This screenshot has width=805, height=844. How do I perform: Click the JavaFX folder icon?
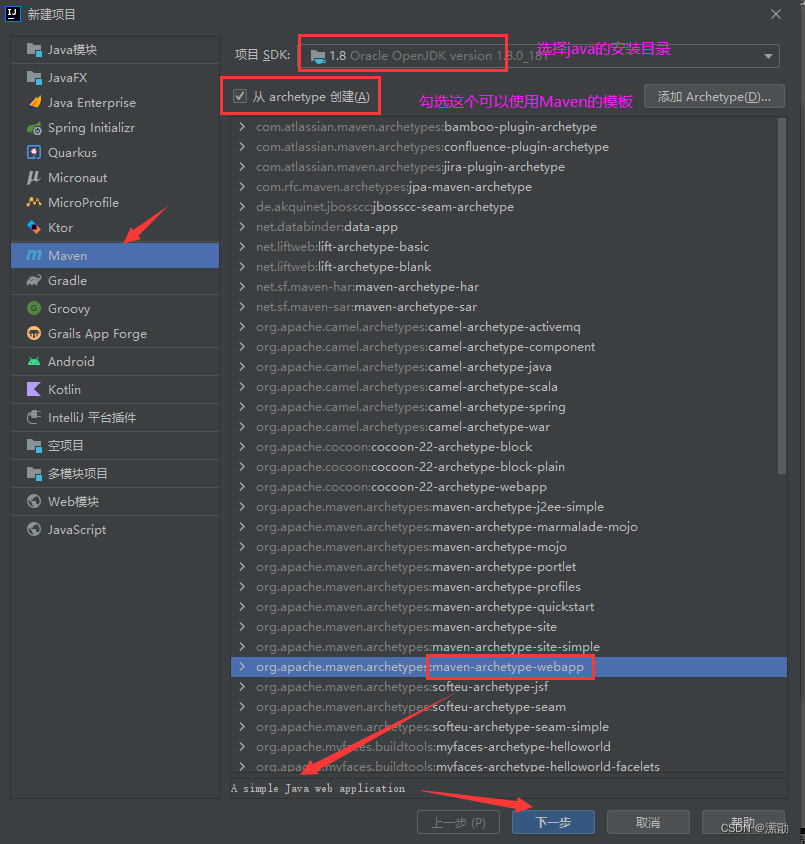click(34, 78)
